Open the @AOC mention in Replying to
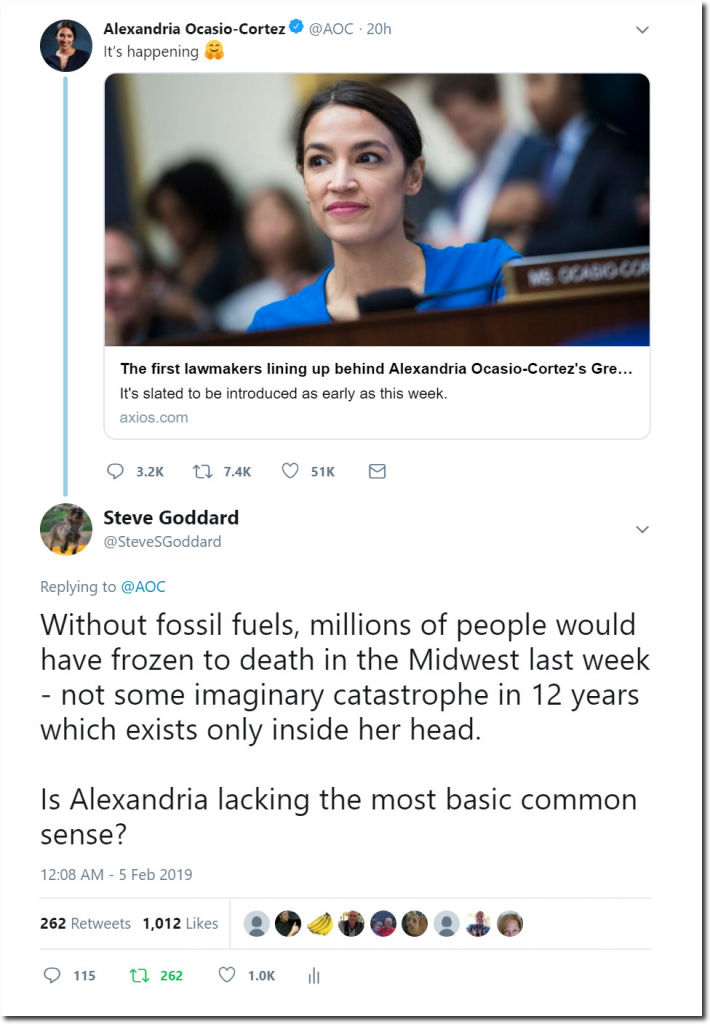710x1024 pixels. (x=143, y=586)
